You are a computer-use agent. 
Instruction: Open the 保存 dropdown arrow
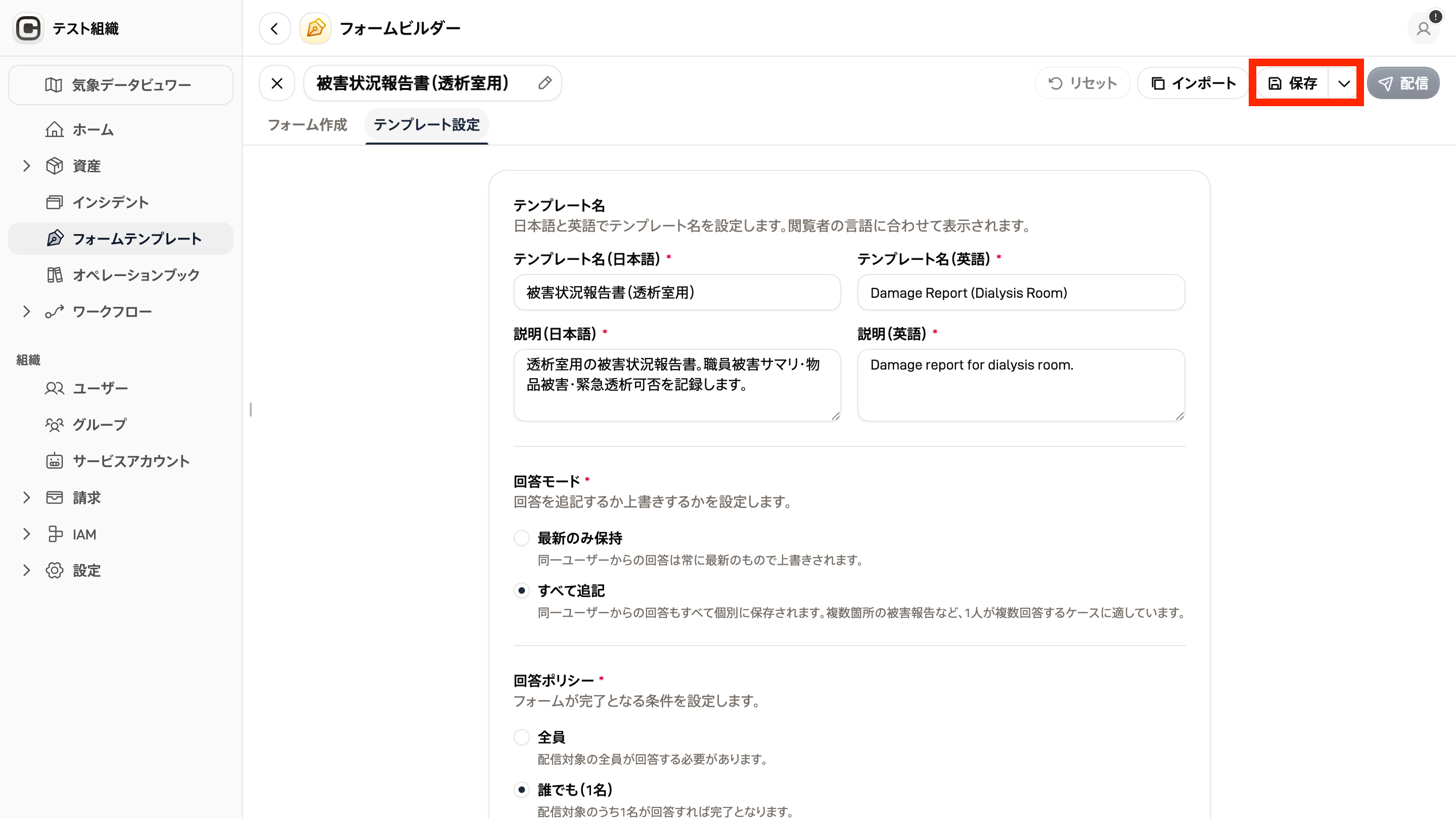[1344, 83]
